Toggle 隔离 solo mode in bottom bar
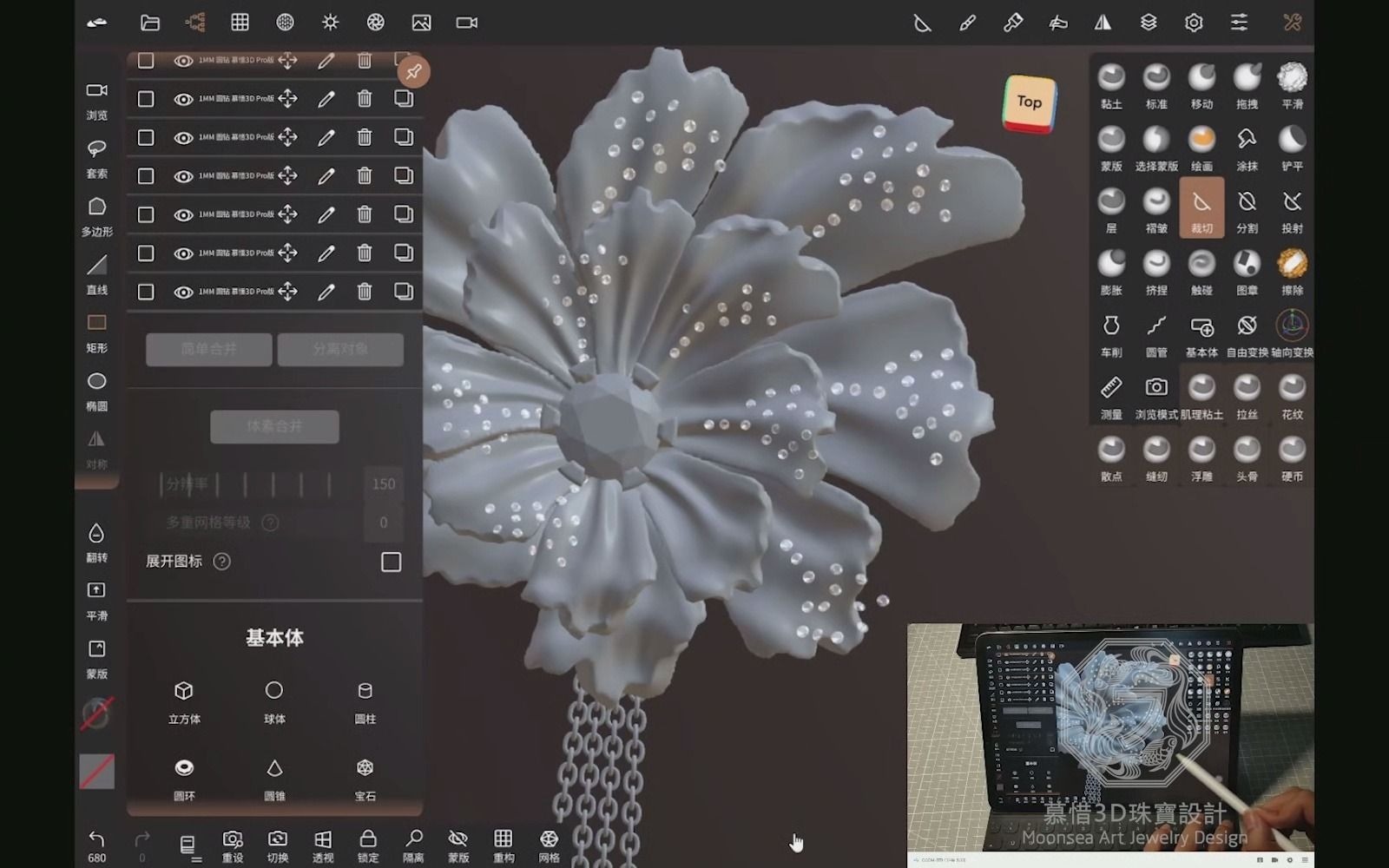This screenshot has height=868, width=1389. [x=413, y=846]
